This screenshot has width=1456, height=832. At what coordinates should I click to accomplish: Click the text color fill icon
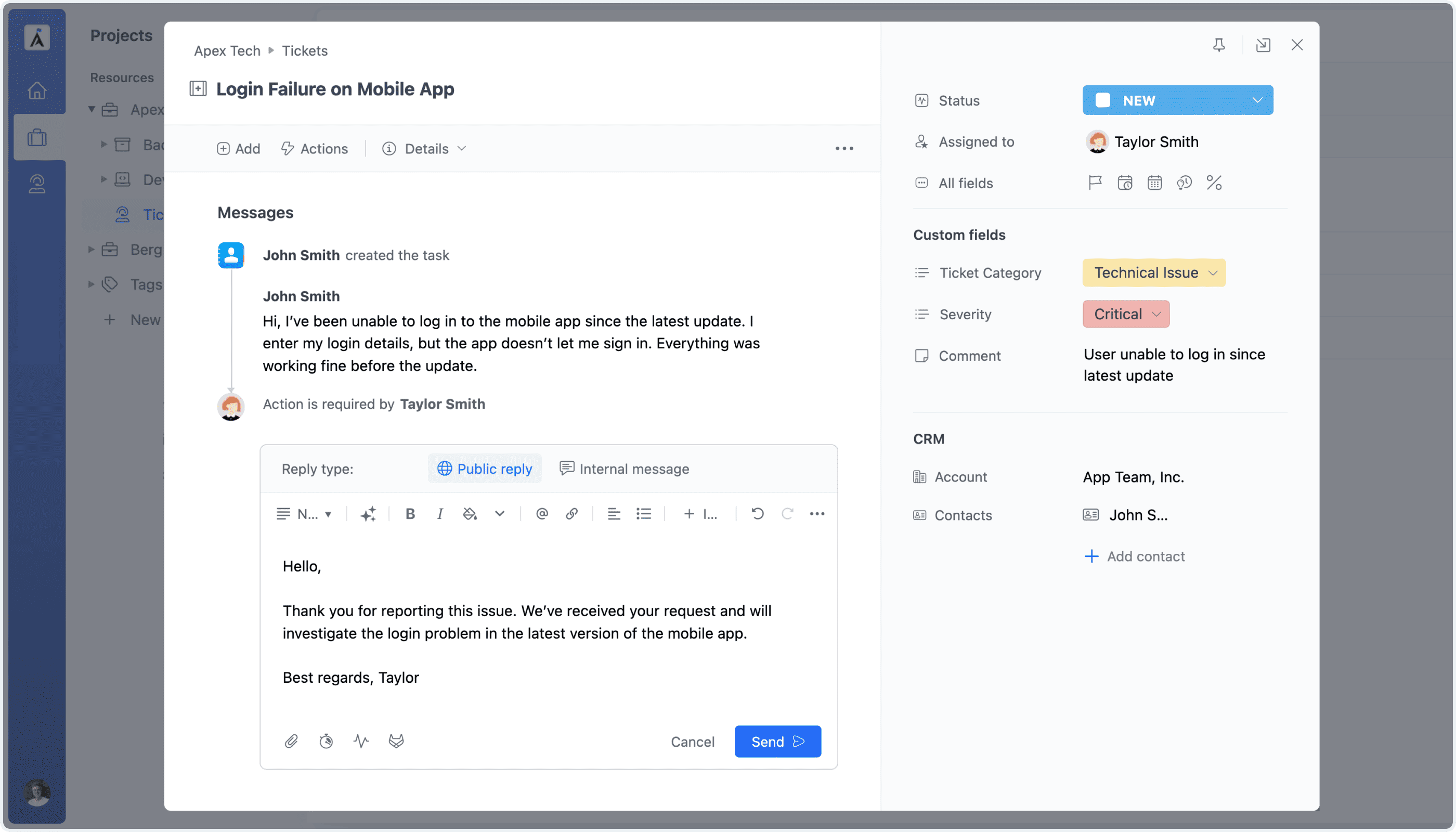pos(470,514)
